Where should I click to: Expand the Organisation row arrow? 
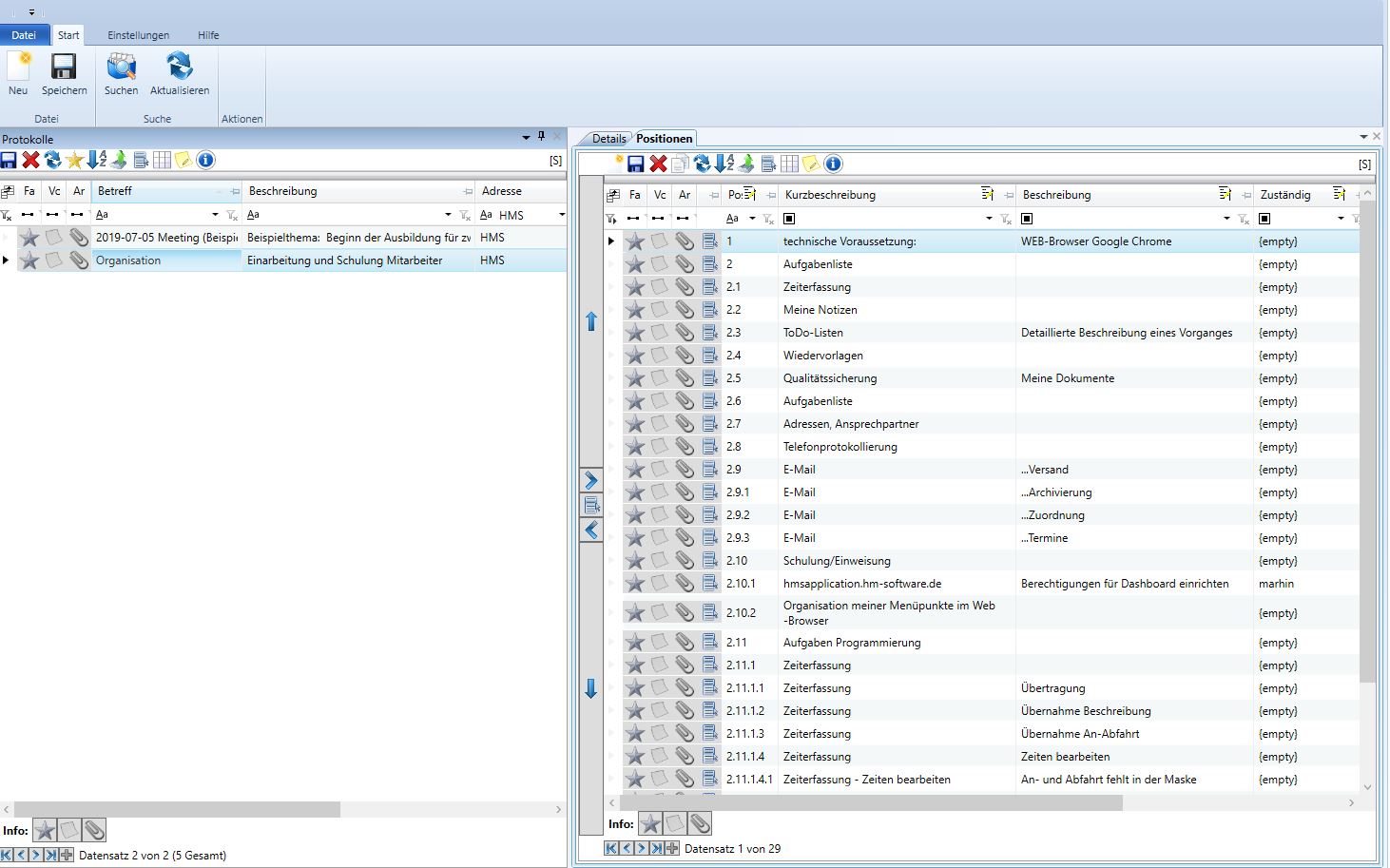[x=7, y=260]
